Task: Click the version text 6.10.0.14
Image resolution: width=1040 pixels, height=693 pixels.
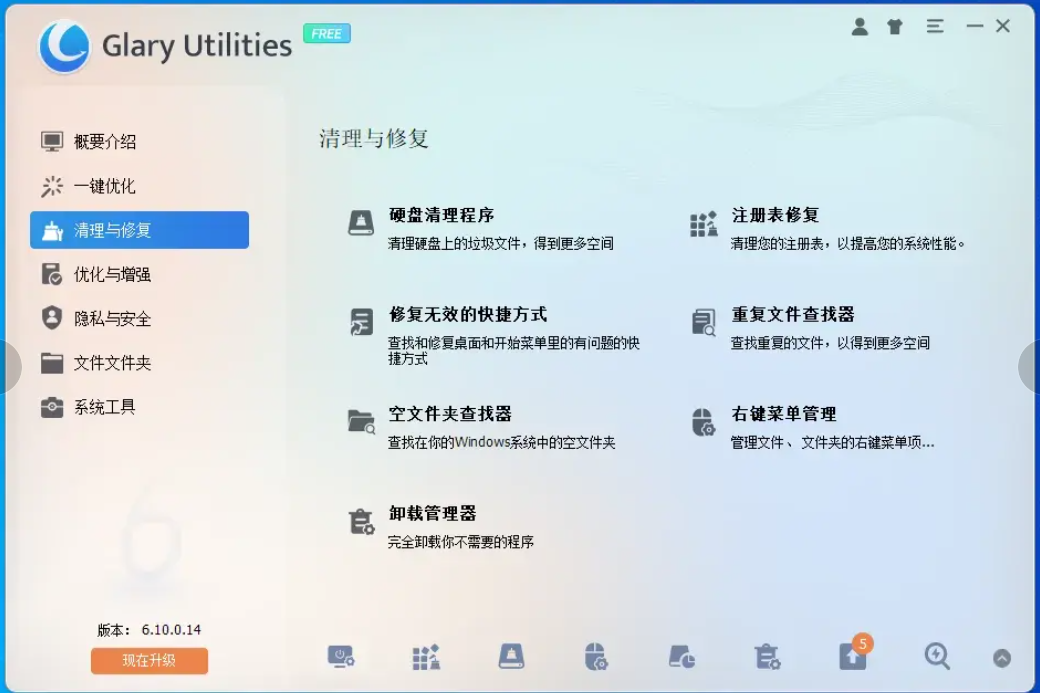Action: pos(171,629)
